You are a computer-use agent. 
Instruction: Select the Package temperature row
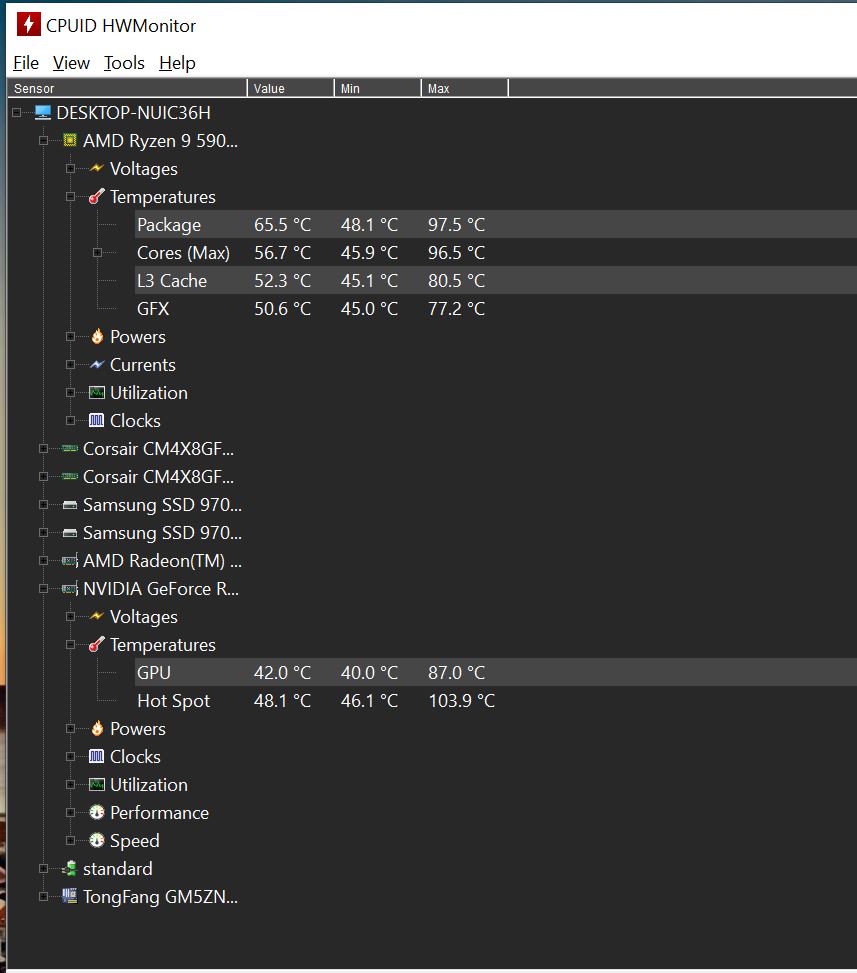[495, 224]
